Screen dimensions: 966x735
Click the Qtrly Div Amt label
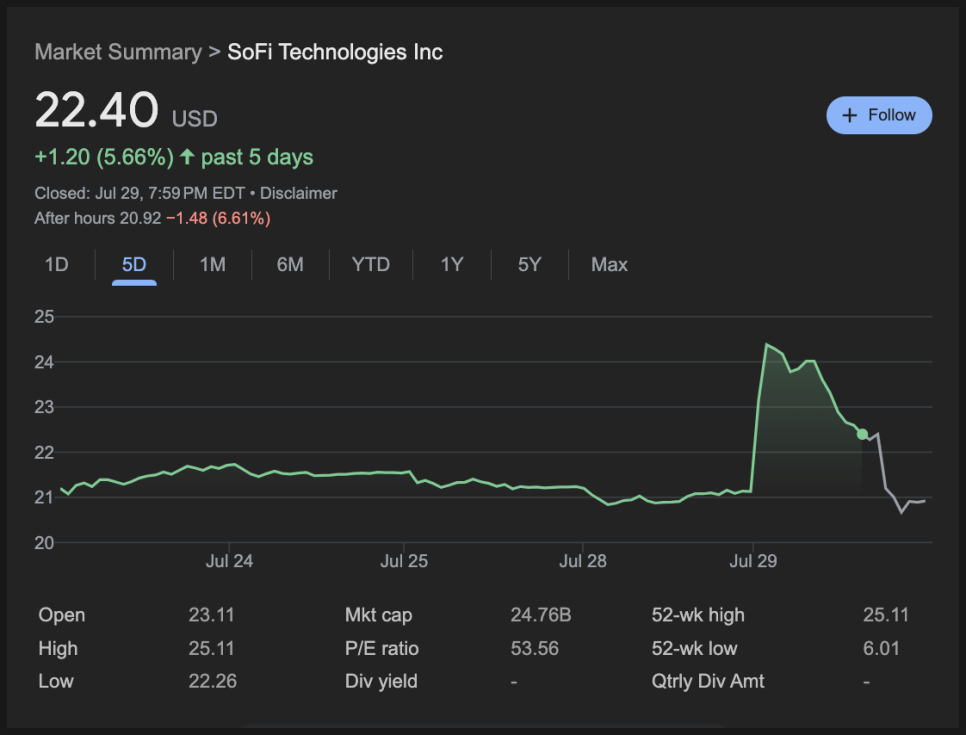coord(708,681)
